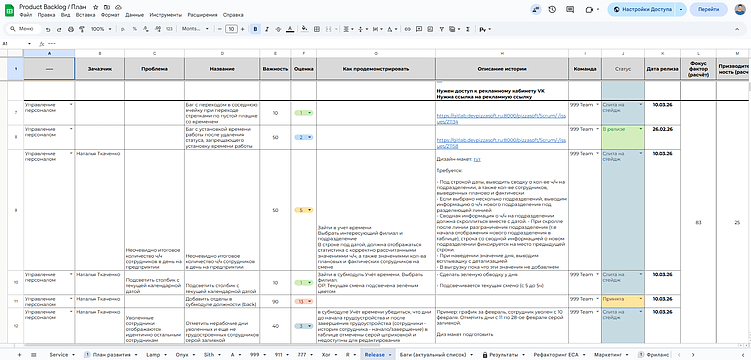751x360 pixels.
Task: Open the all sheets list
Action: 34,355
